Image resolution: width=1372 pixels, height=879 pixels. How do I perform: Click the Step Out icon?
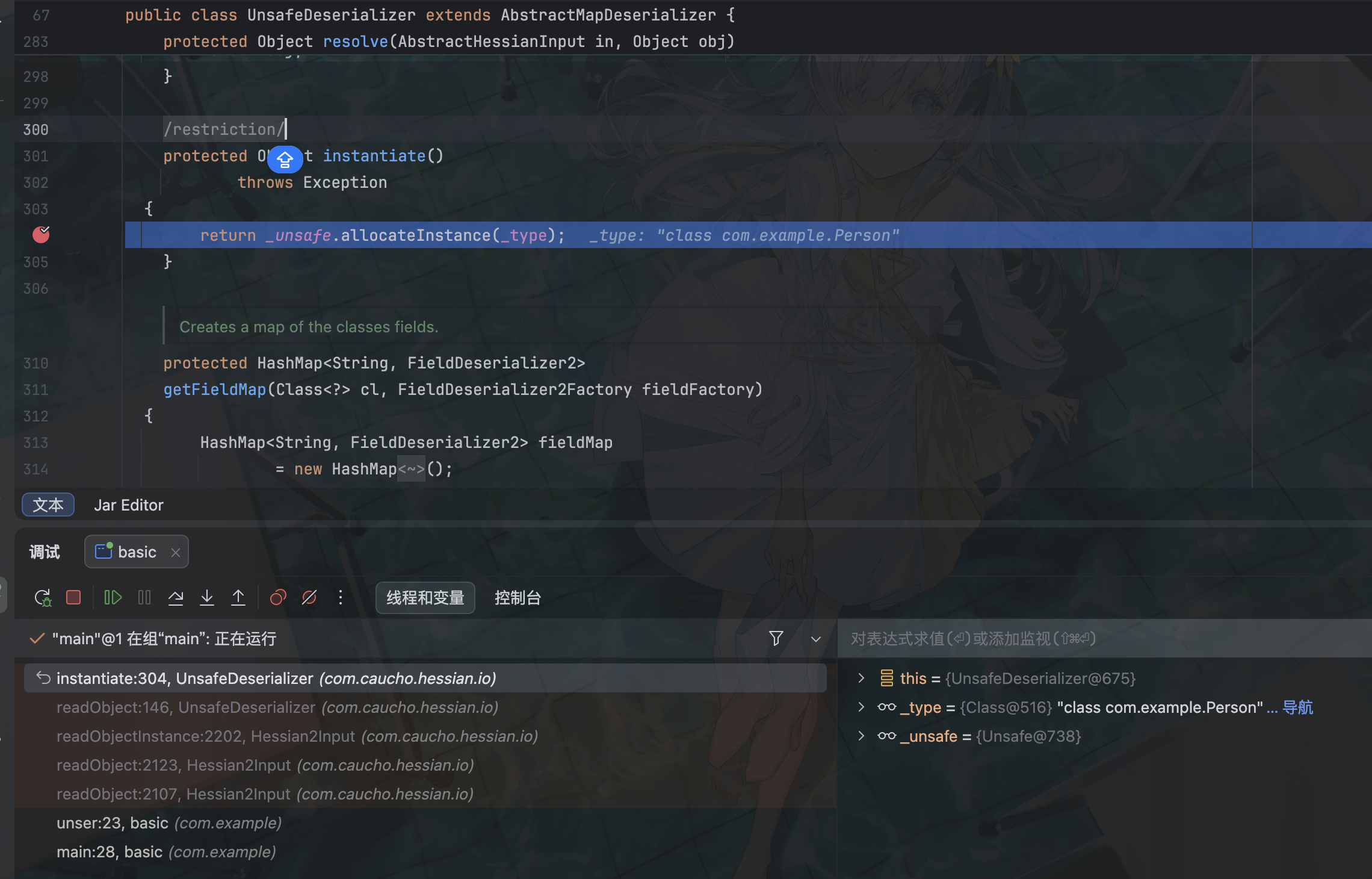pos(238,598)
